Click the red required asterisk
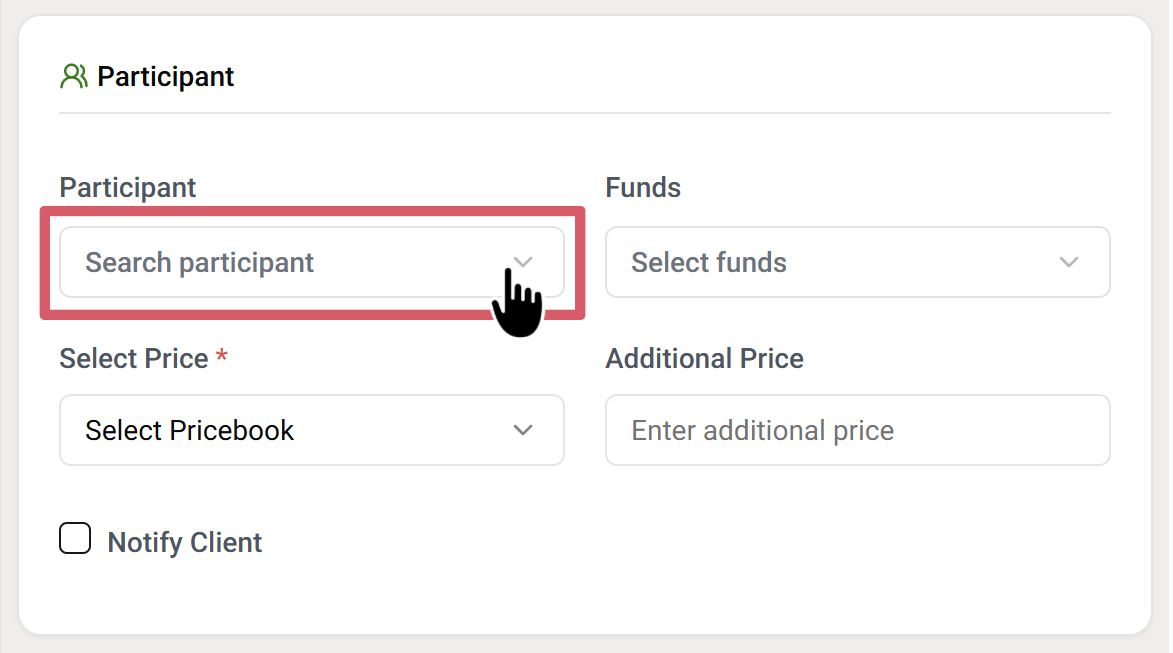This screenshot has width=1173, height=653. click(222, 358)
